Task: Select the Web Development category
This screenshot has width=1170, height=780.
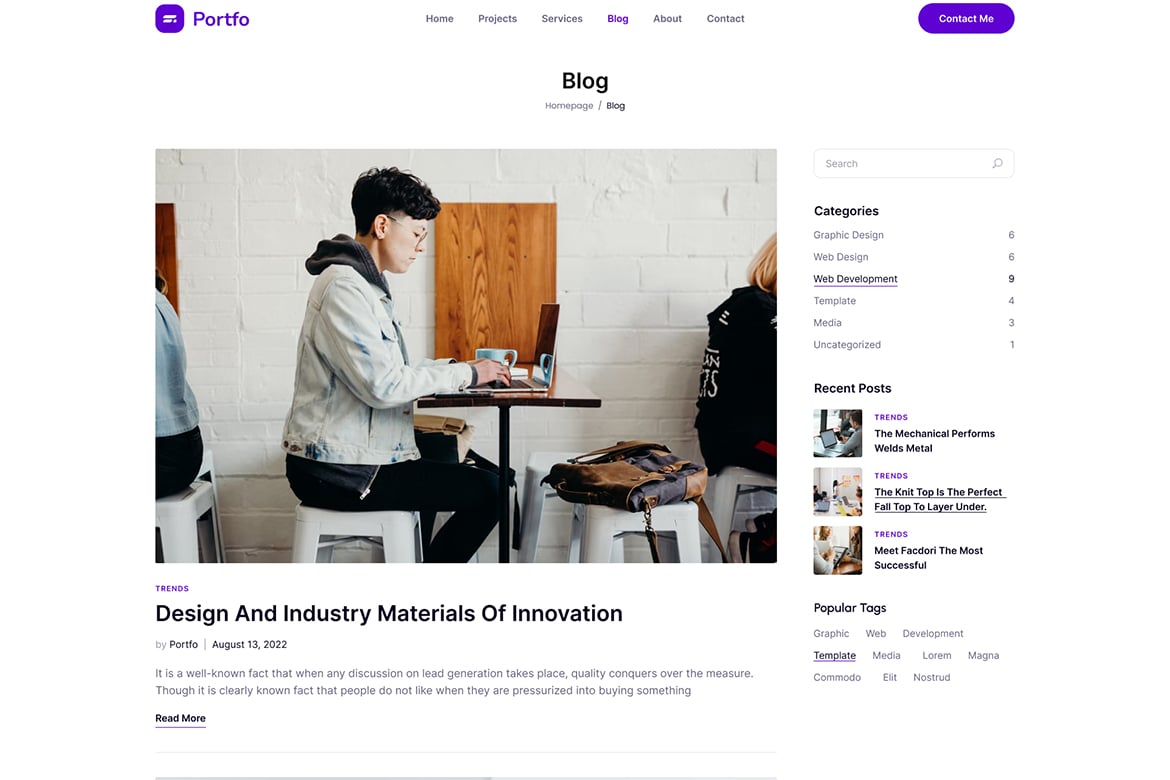Action: (855, 278)
